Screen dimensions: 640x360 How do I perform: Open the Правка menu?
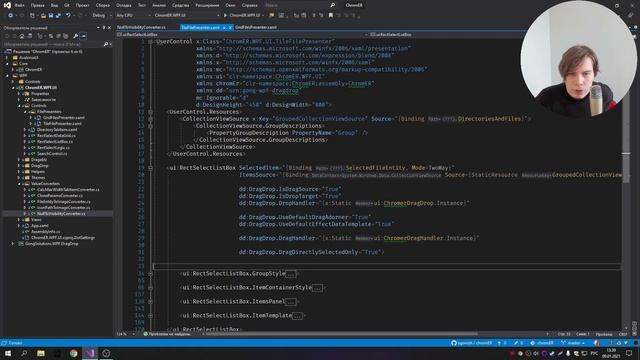click(x=37, y=5)
